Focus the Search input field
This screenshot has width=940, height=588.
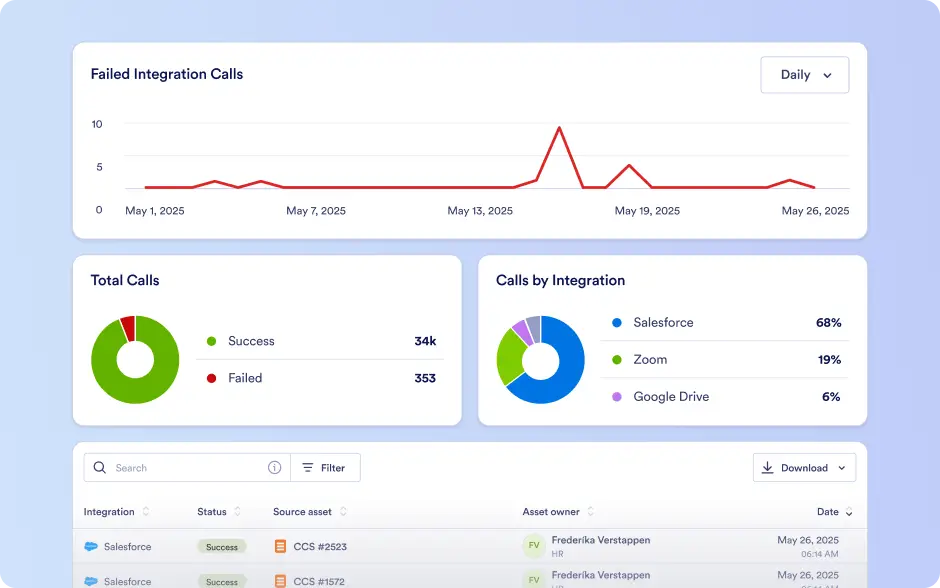pos(187,468)
